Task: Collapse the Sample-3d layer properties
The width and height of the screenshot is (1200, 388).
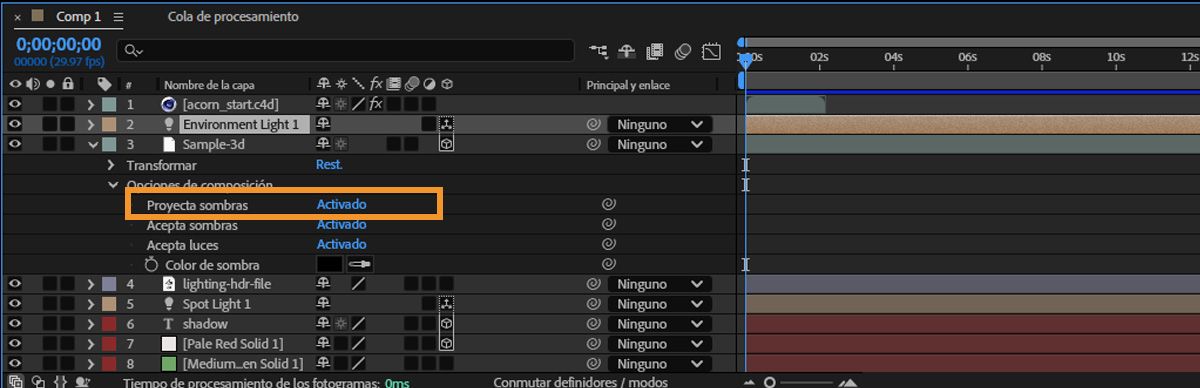Action: pos(92,144)
